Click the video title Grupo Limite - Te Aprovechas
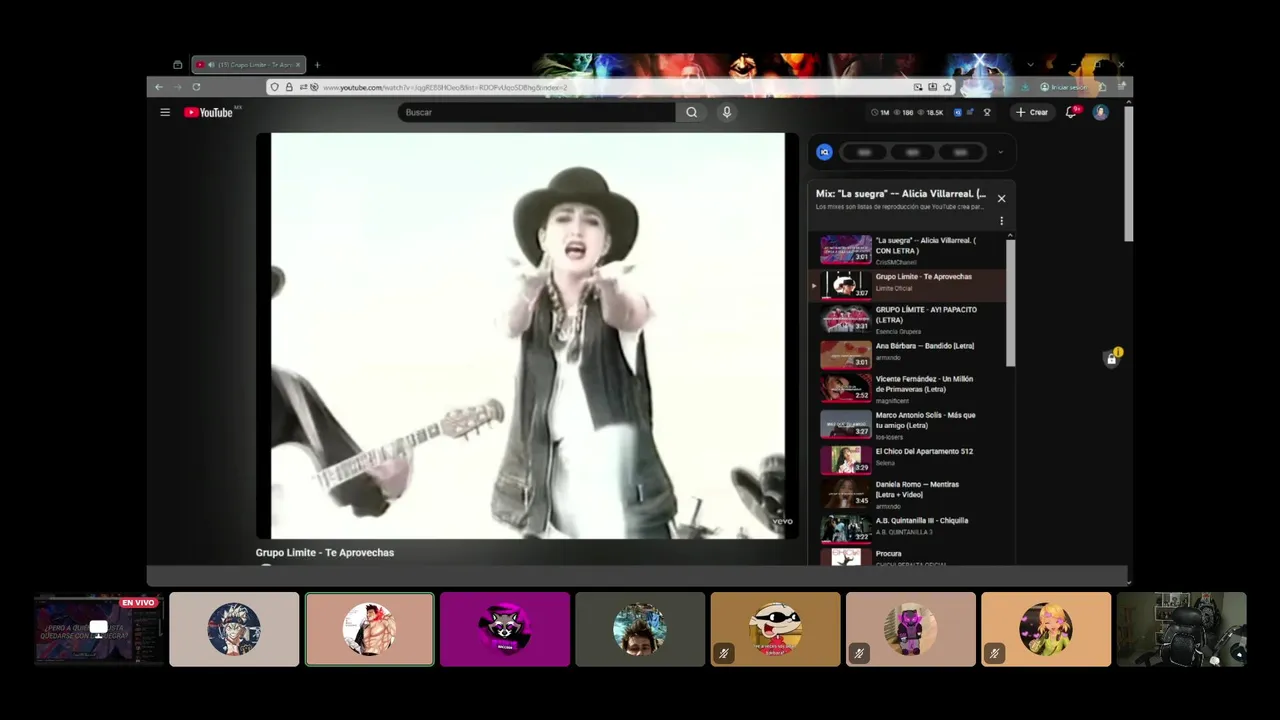The height and width of the screenshot is (720, 1280). (x=325, y=553)
